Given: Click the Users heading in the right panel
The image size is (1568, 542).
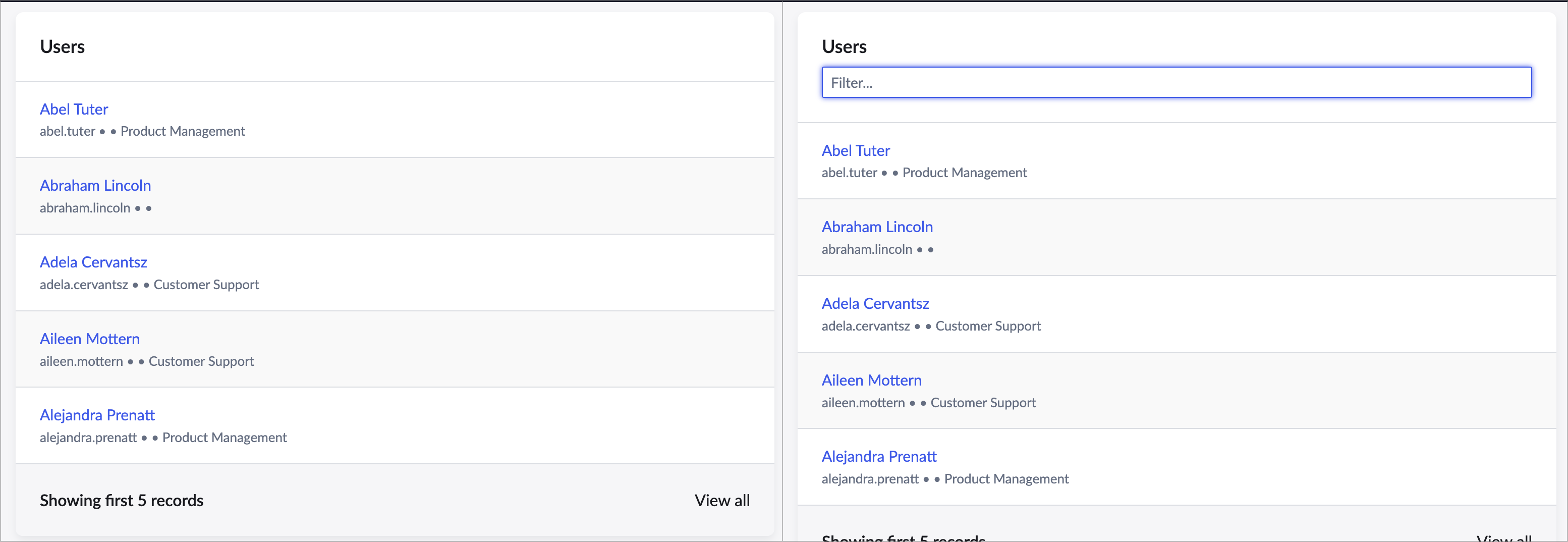Looking at the screenshot, I should point(844,46).
